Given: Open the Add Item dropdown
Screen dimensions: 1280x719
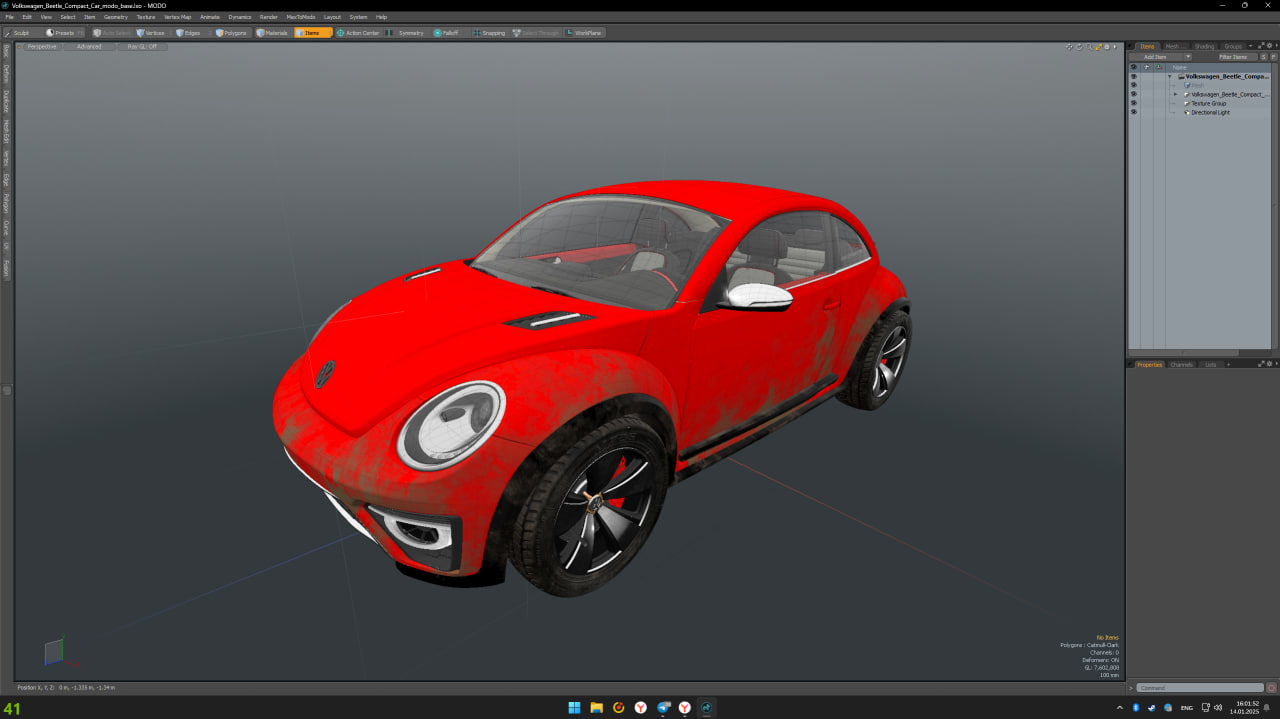Looking at the screenshot, I should pyautogui.click(x=1160, y=57).
